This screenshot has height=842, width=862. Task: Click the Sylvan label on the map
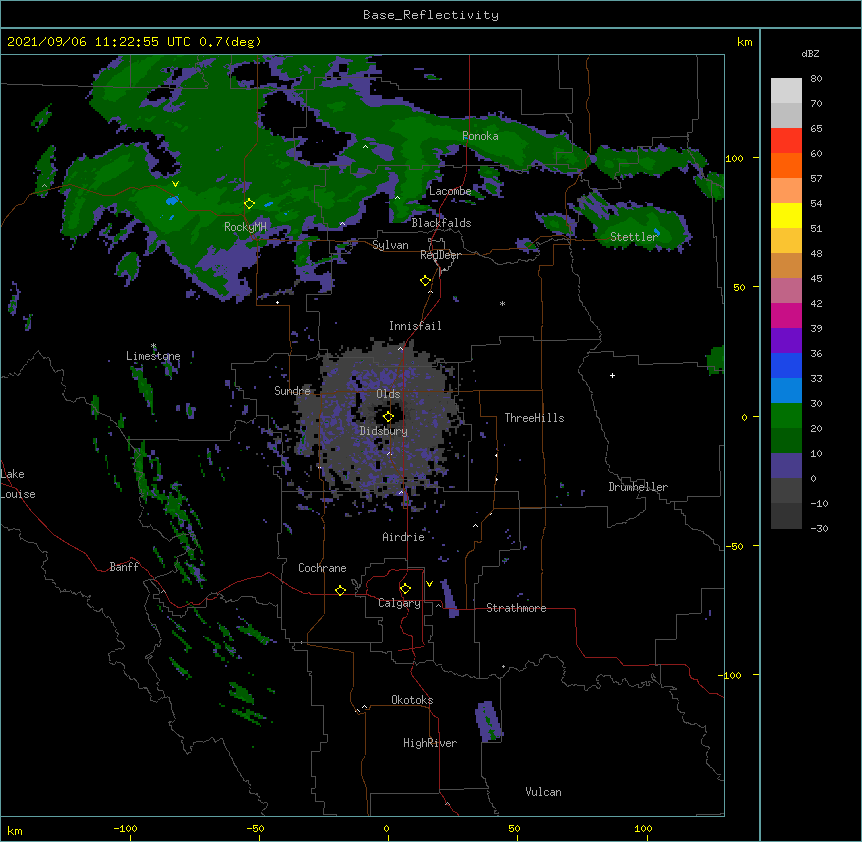(390, 245)
